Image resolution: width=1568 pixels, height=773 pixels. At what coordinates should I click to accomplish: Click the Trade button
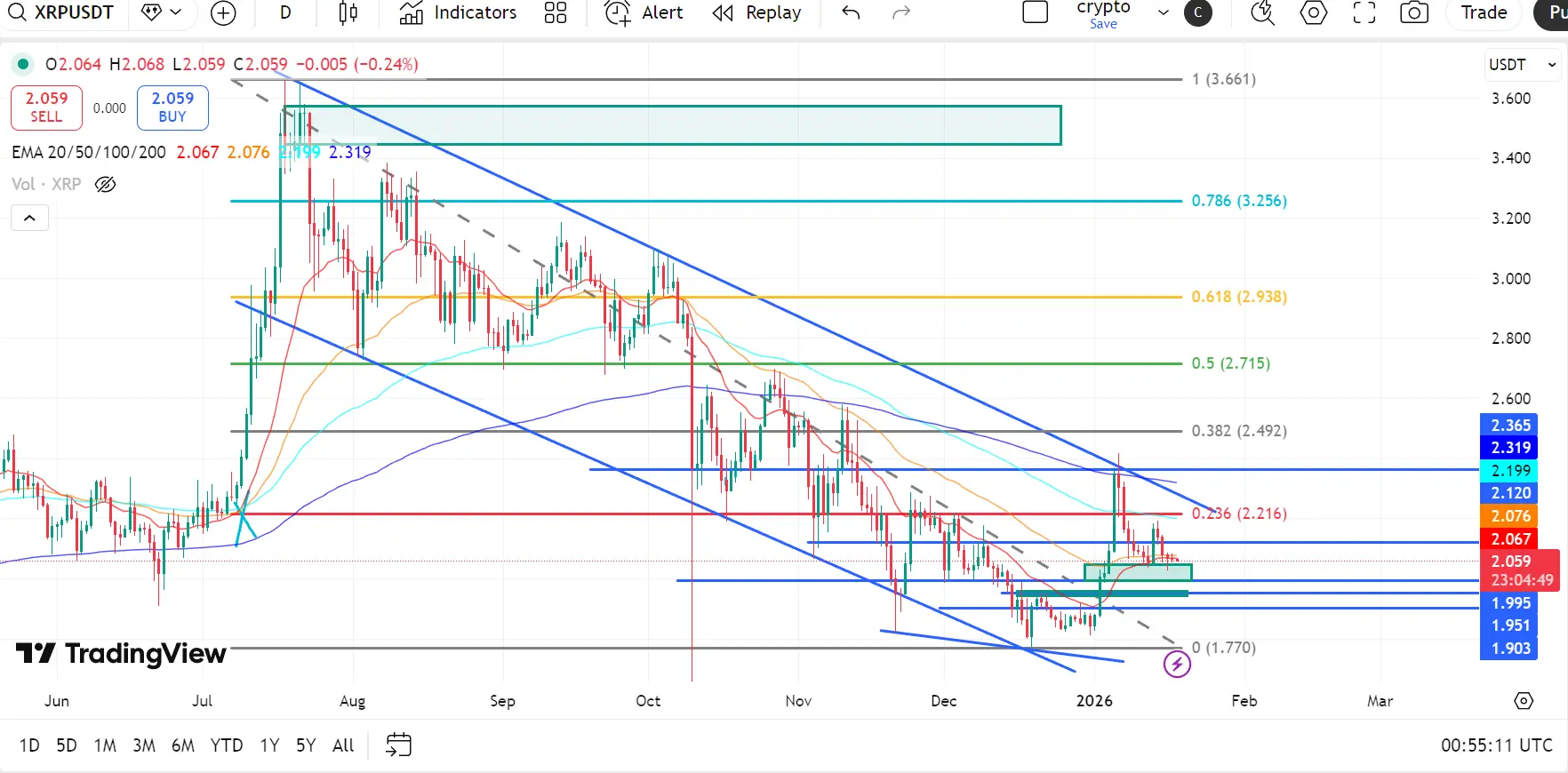tap(1484, 12)
